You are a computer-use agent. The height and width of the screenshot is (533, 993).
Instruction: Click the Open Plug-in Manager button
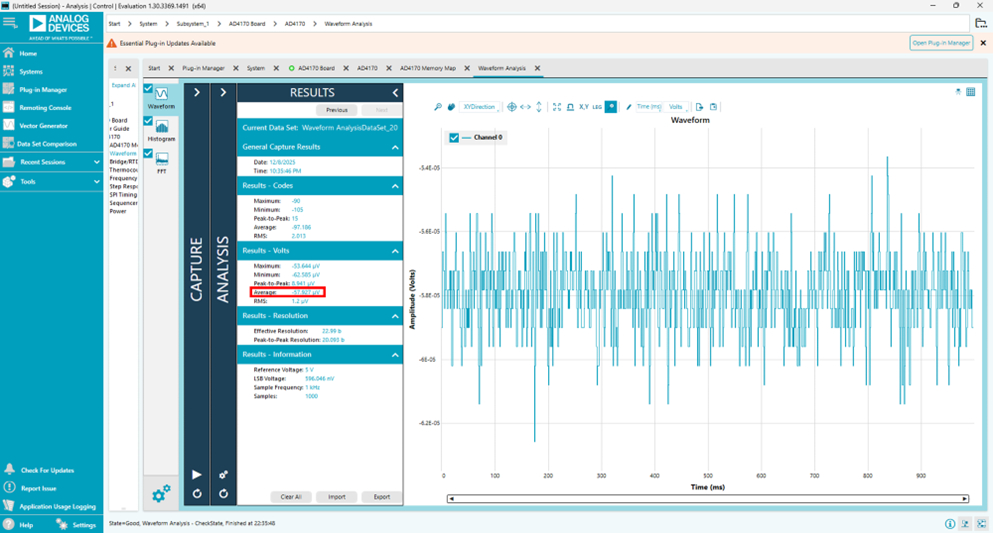941,43
